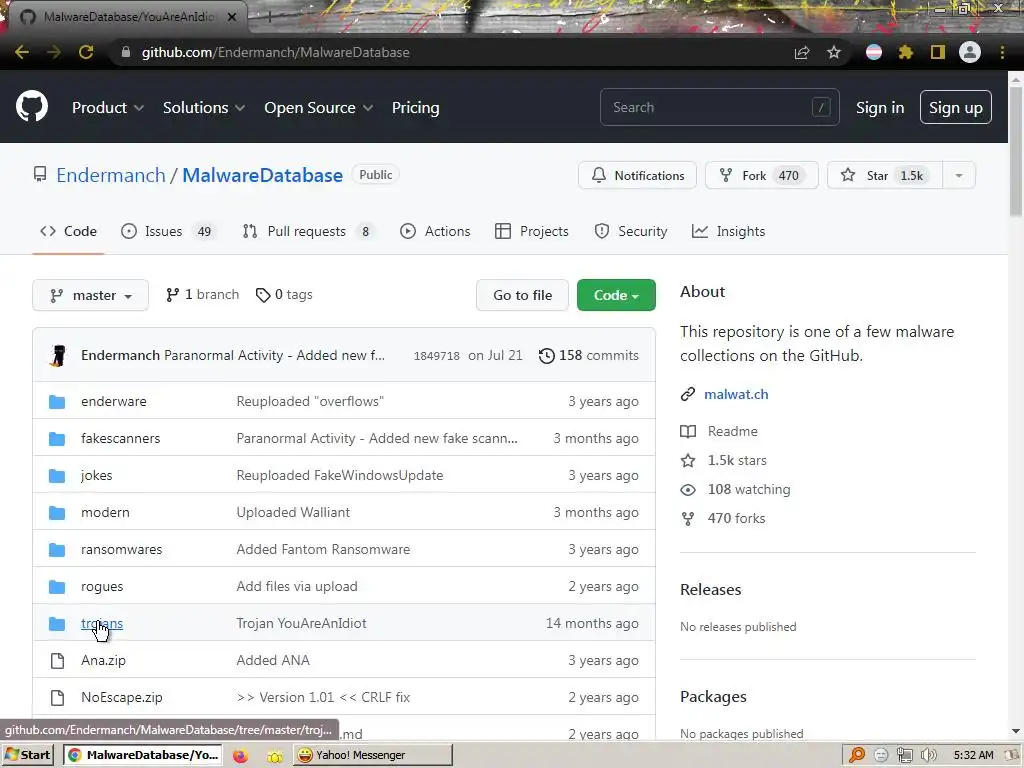
Task: Open the Security tab
Action: (631, 231)
